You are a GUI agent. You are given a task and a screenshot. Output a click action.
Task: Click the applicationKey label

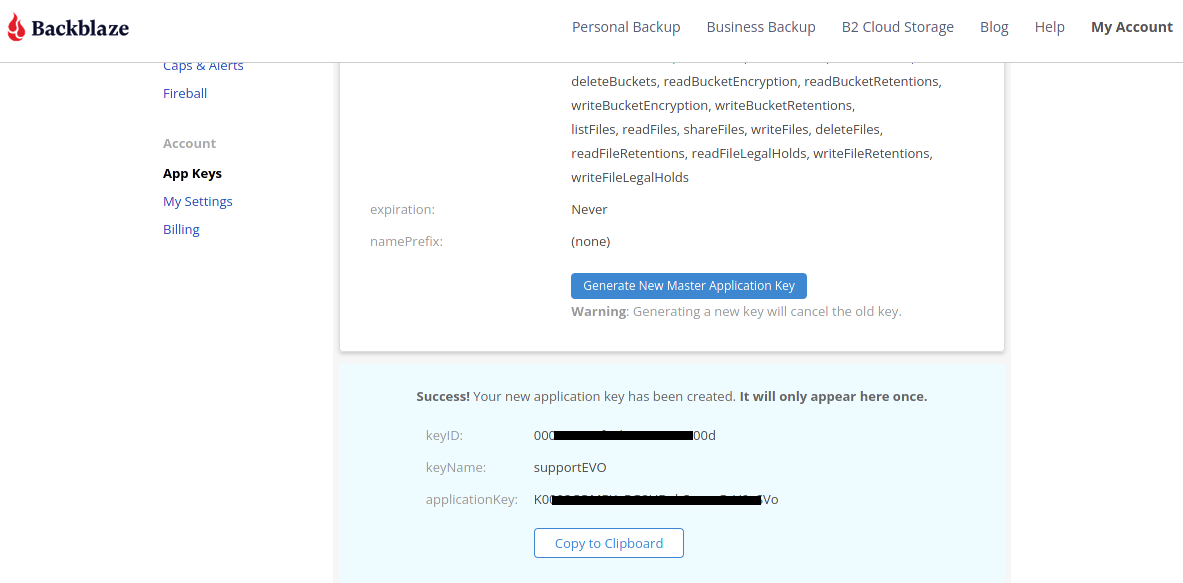click(x=472, y=499)
